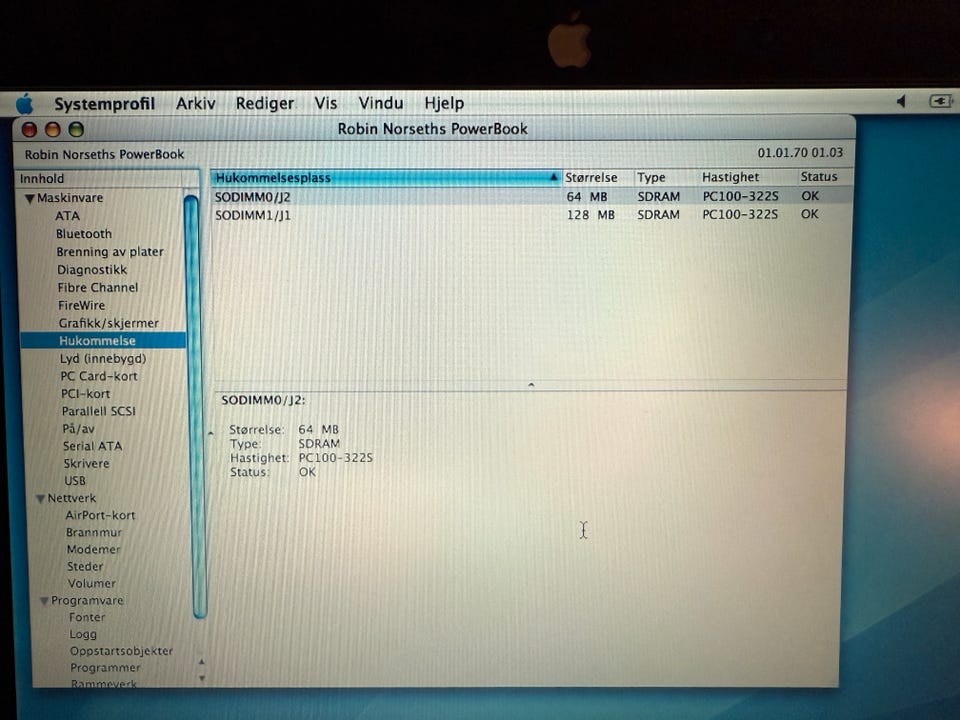960x720 pixels.
Task: Collapse the Maskinvare tree section
Action: coord(29,198)
